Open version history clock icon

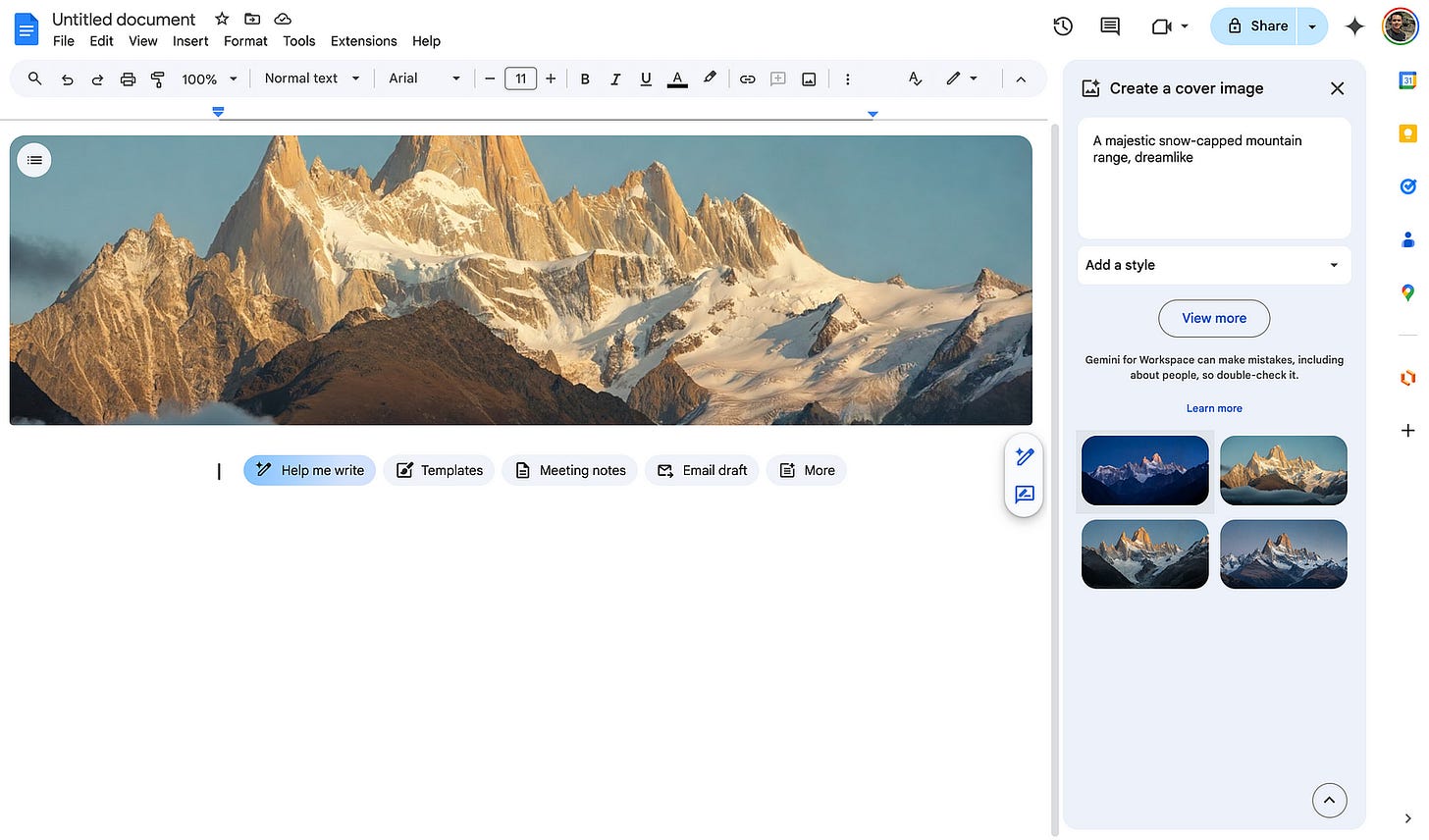point(1063,26)
